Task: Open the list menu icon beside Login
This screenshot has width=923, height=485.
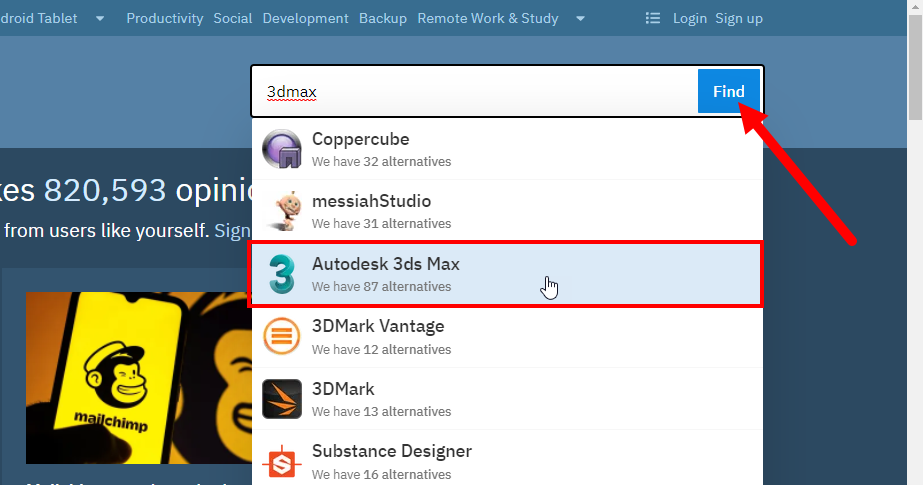Action: (652, 18)
